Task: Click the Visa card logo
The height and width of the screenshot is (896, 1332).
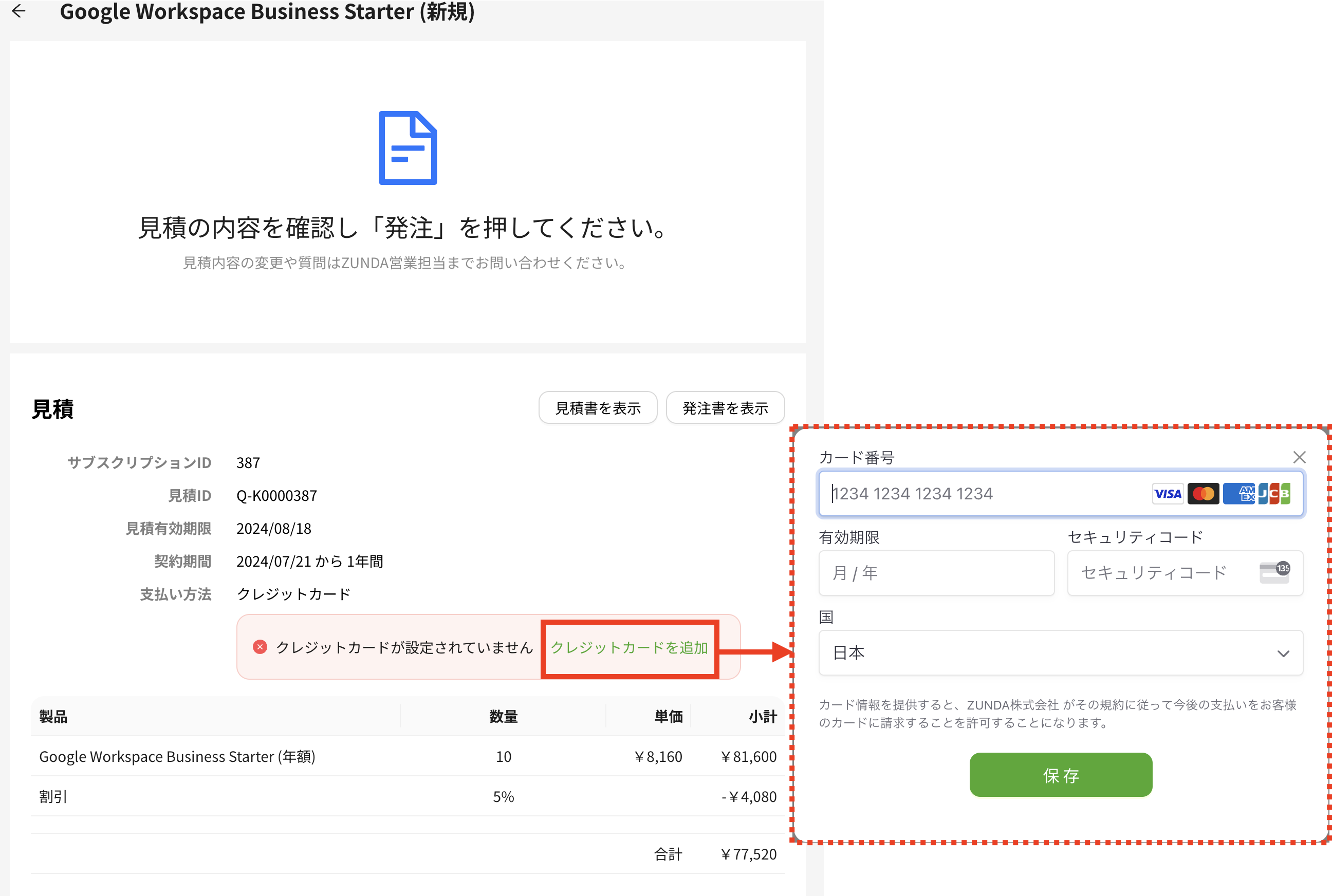Action: click(x=1168, y=494)
